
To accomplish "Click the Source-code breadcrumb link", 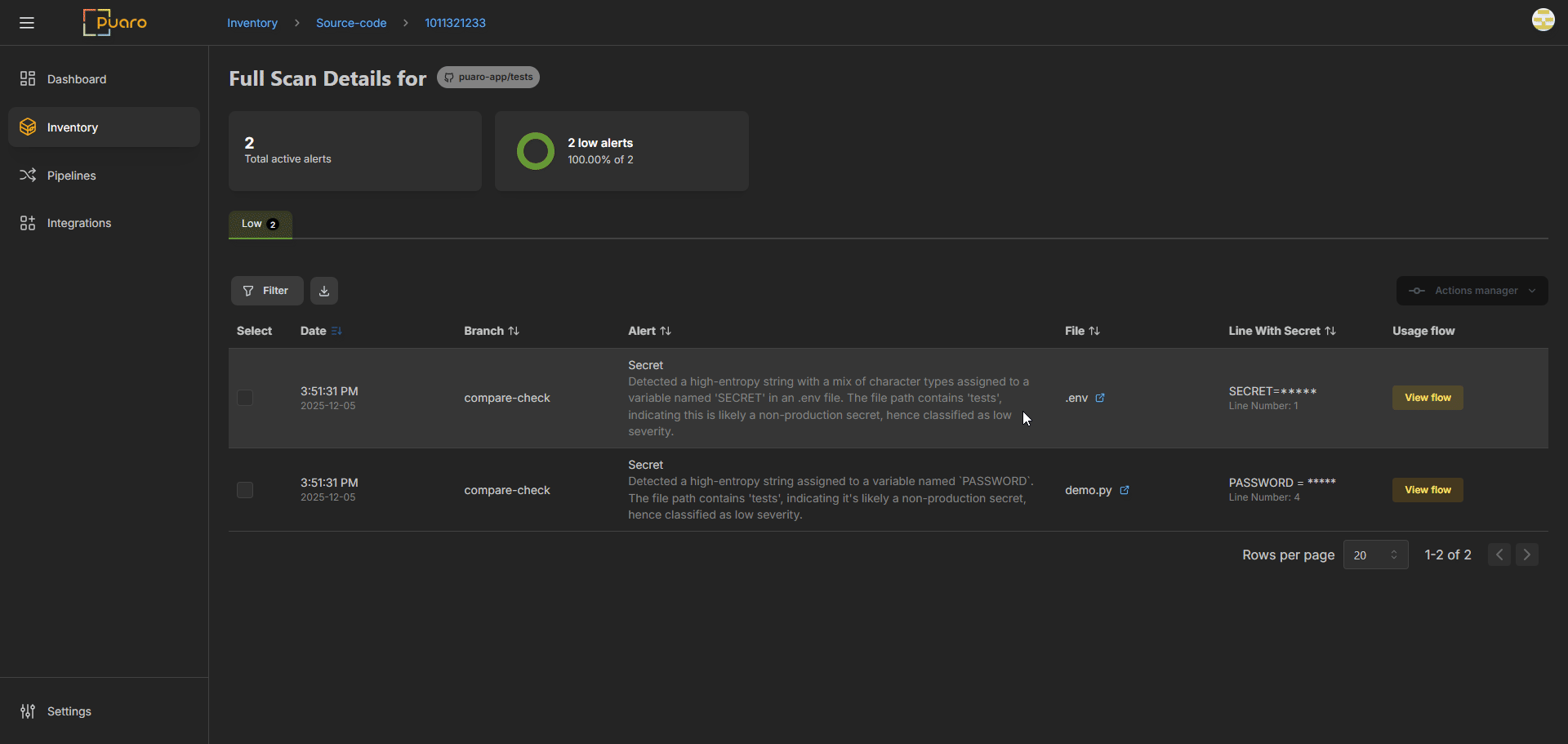I will [351, 23].
